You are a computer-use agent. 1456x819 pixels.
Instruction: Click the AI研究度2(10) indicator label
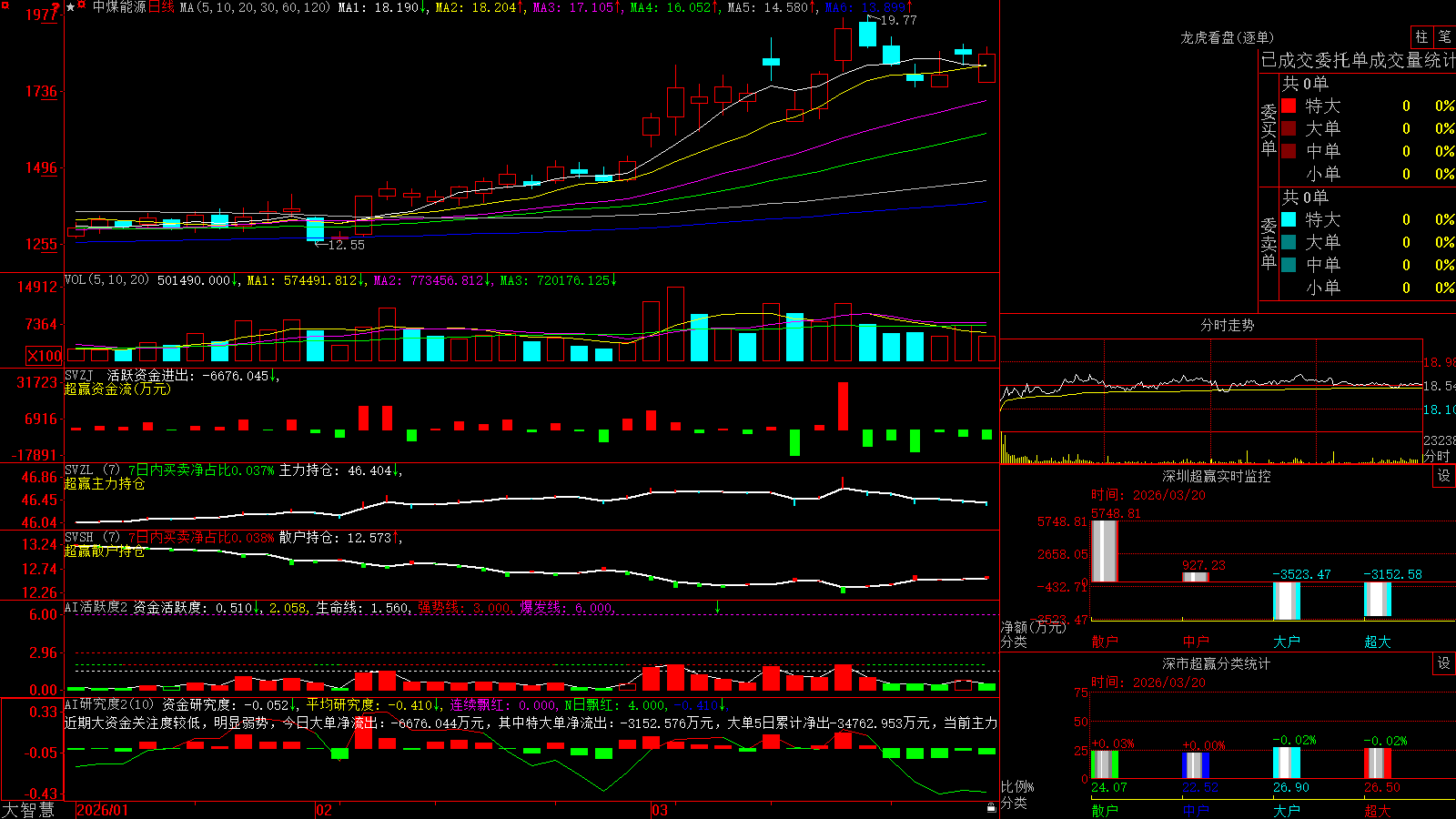(x=109, y=704)
